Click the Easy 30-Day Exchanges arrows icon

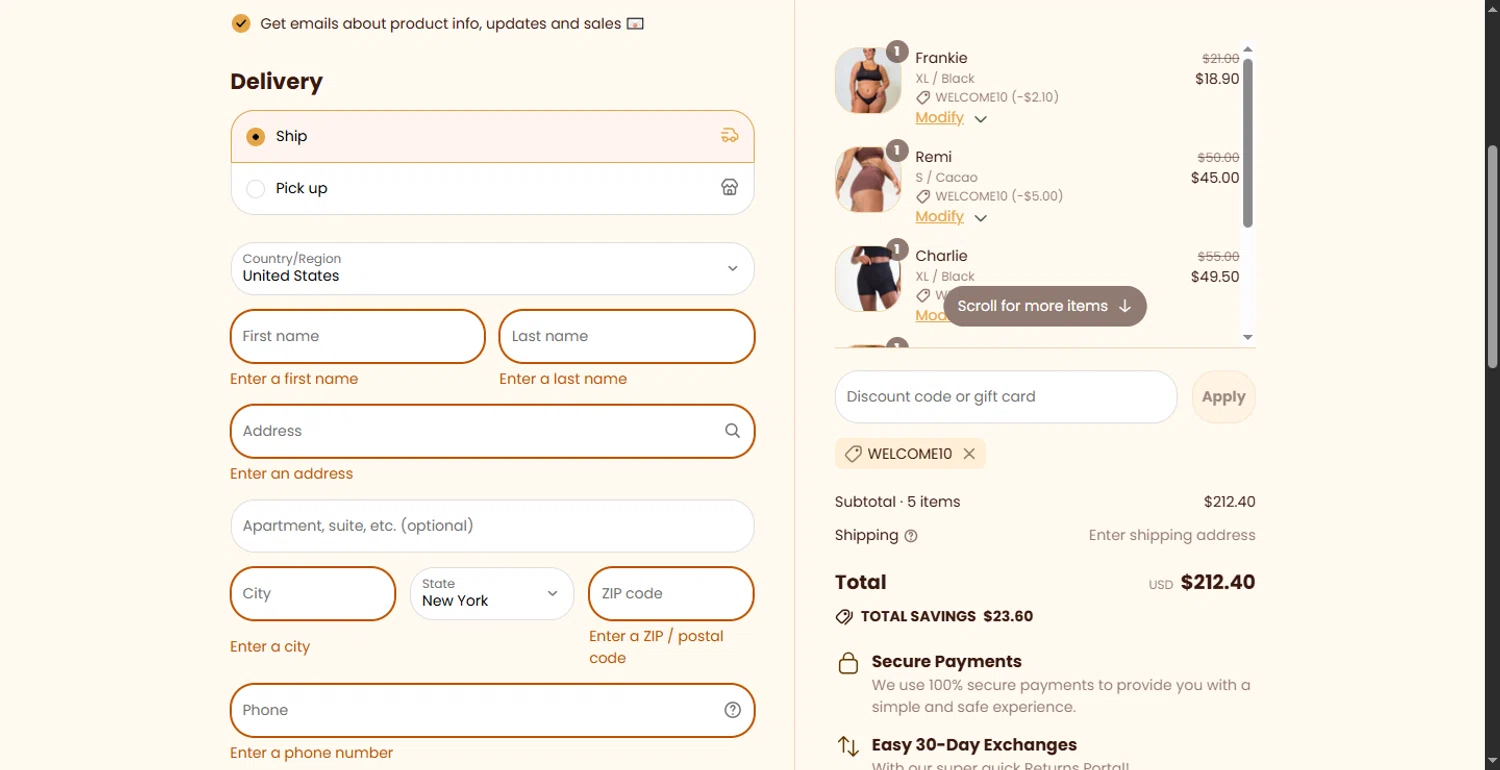tap(848, 746)
